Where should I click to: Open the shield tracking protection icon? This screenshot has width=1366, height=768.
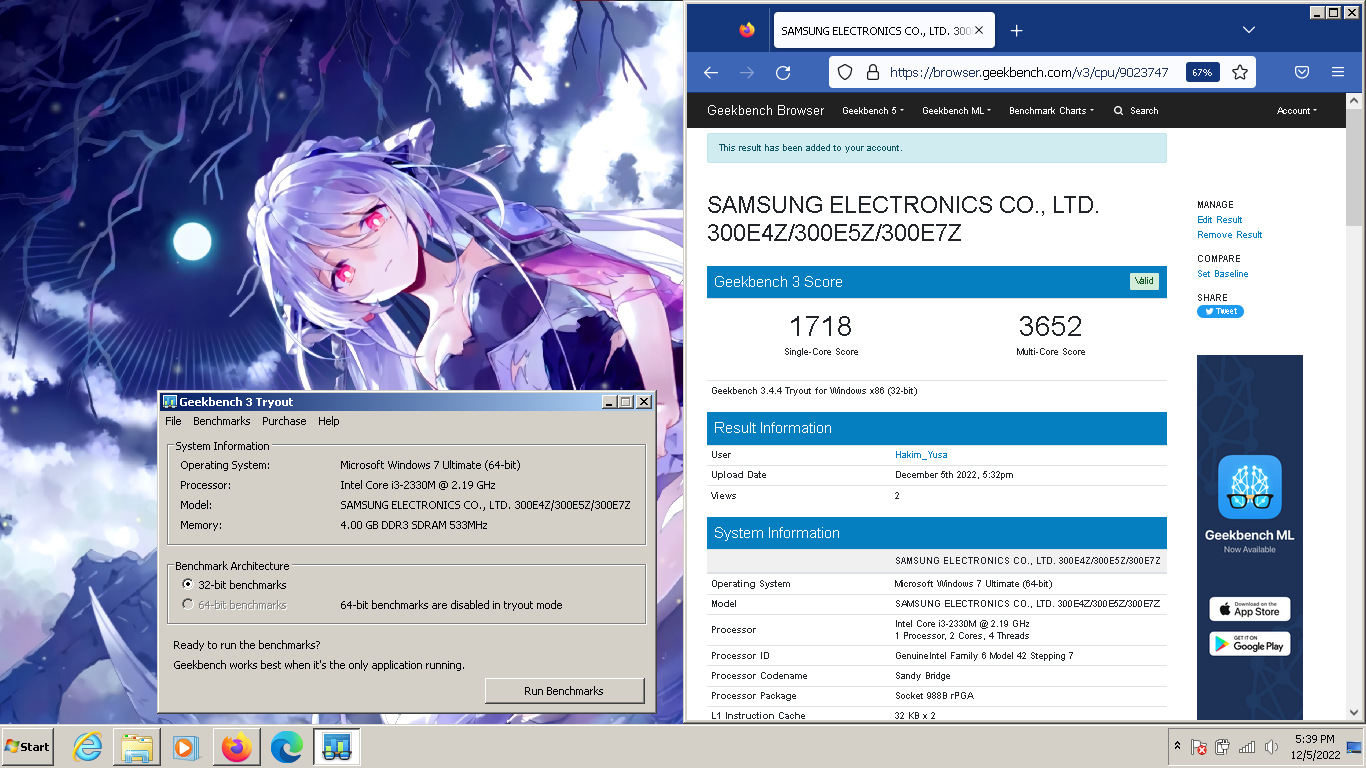click(x=845, y=72)
